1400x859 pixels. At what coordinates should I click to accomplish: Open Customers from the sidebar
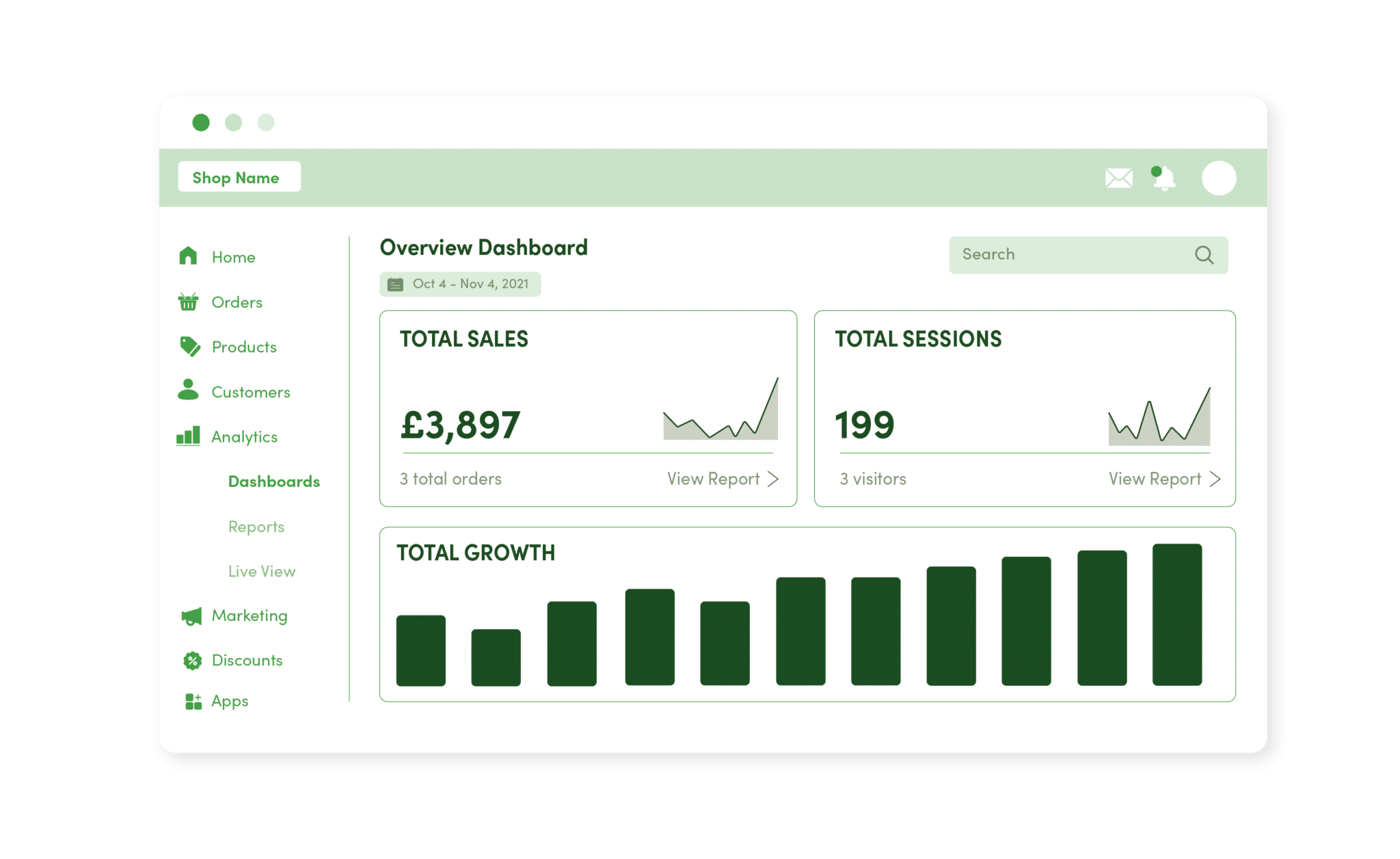[x=251, y=392]
